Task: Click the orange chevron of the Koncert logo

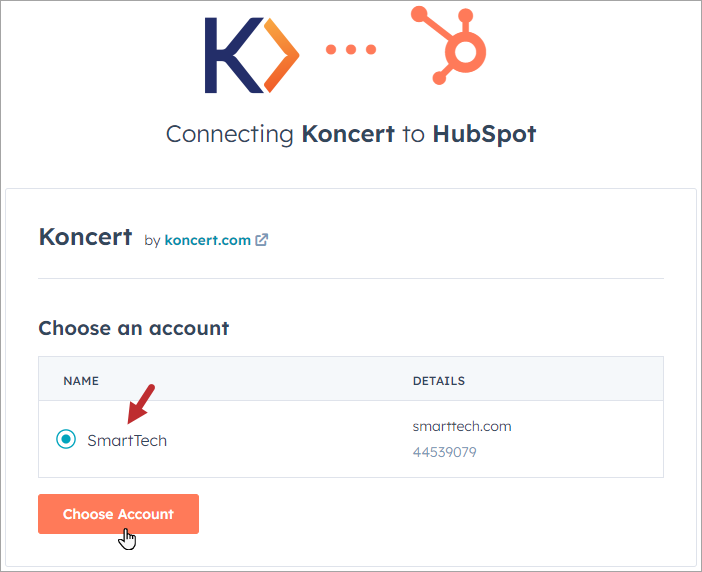Action: [x=281, y=55]
